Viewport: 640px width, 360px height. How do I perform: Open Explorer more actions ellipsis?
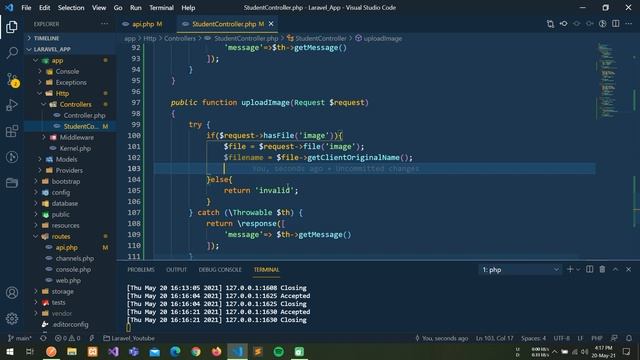(x=104, y=24)
